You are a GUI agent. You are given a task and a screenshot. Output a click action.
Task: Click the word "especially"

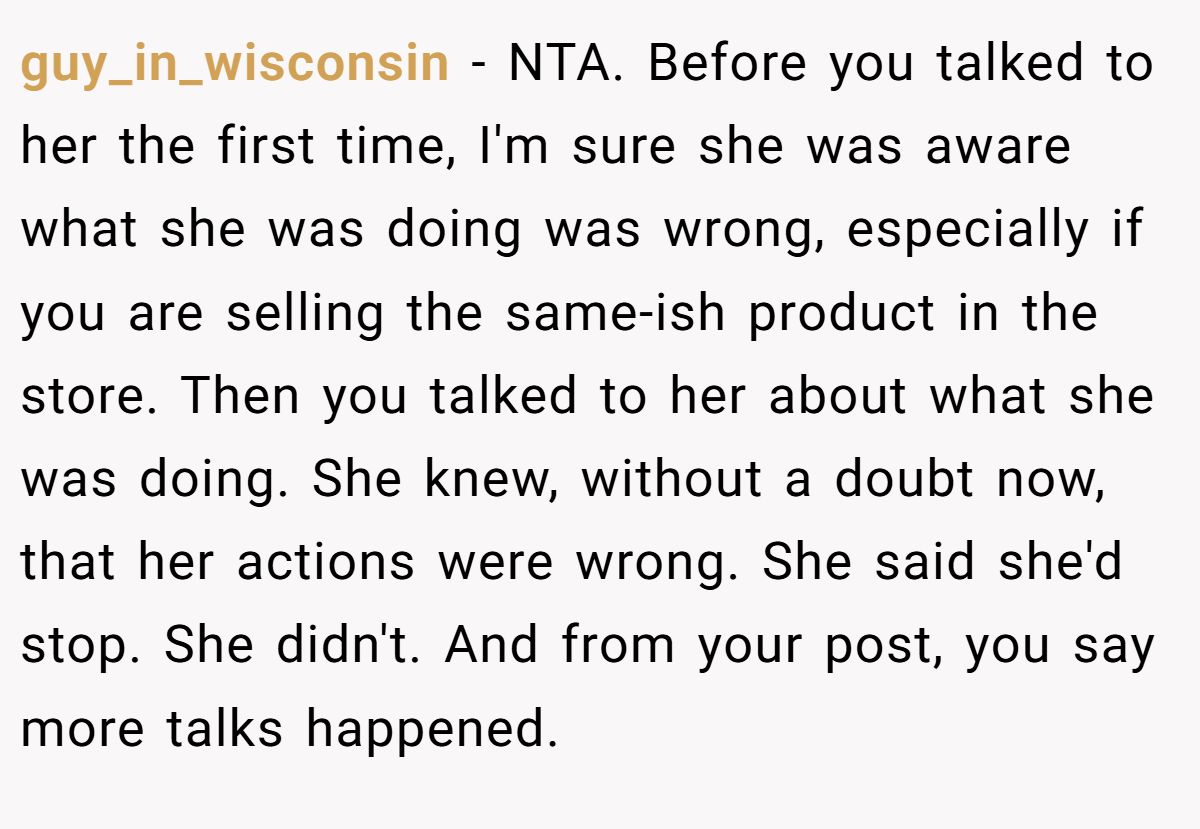click(966, 231)
